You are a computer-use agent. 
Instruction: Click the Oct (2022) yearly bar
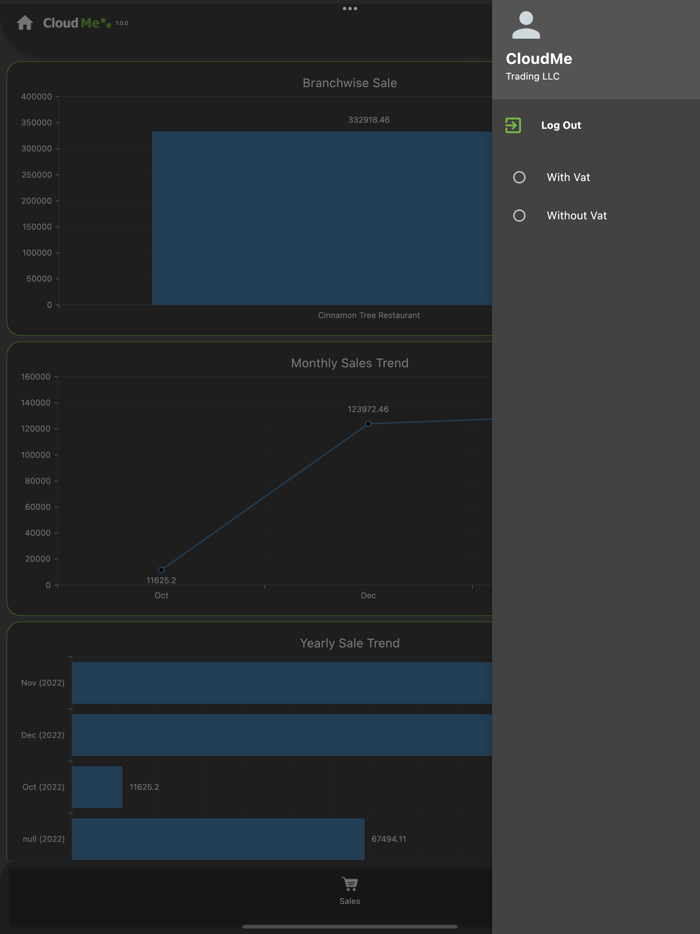pos(97,787)
